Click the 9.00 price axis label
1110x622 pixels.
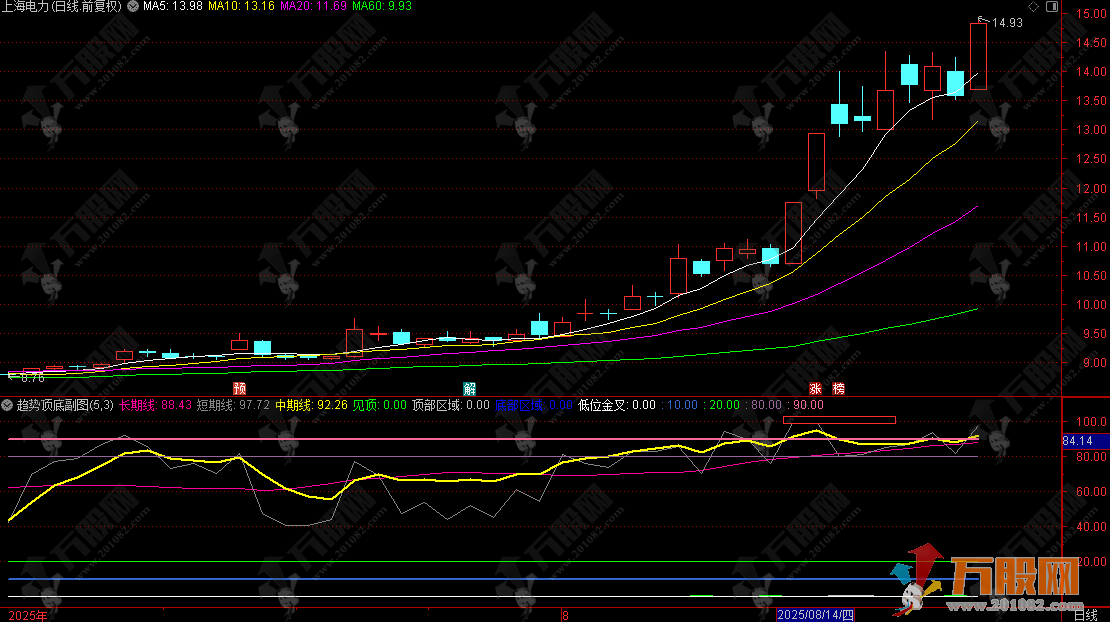1094,362
